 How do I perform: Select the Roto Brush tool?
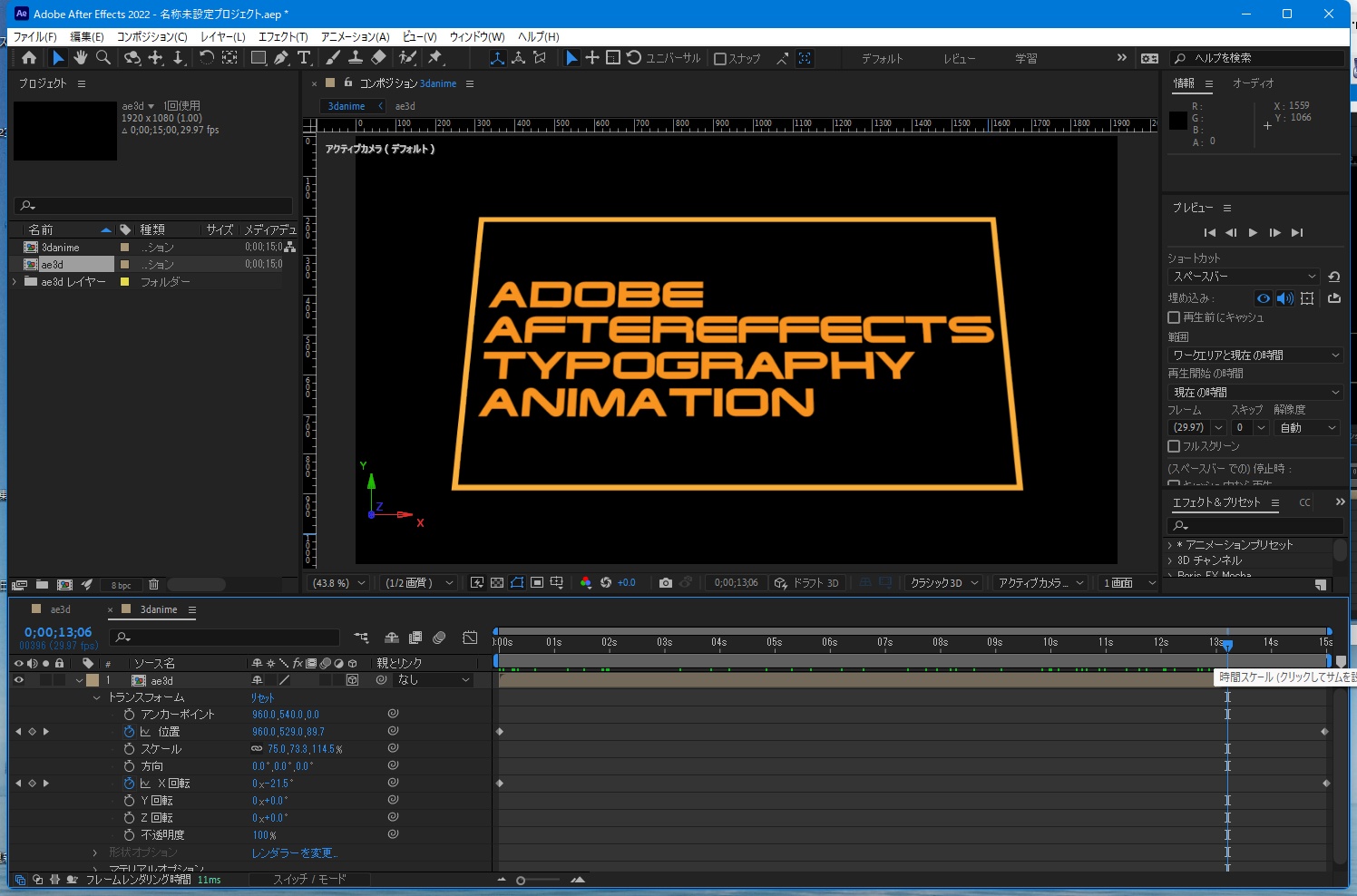[407, 58]
